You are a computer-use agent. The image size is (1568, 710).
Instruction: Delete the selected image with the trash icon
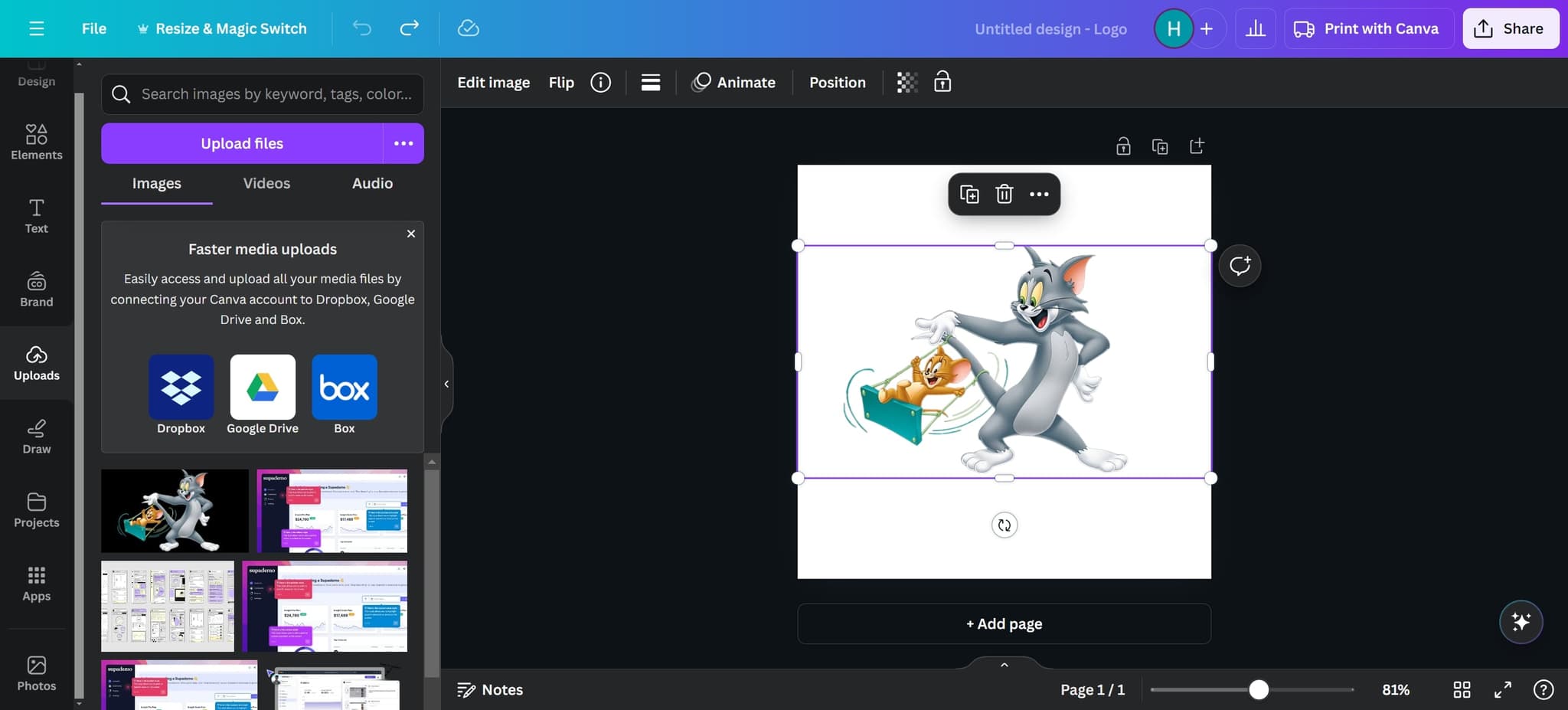(x=1004, y=194)
